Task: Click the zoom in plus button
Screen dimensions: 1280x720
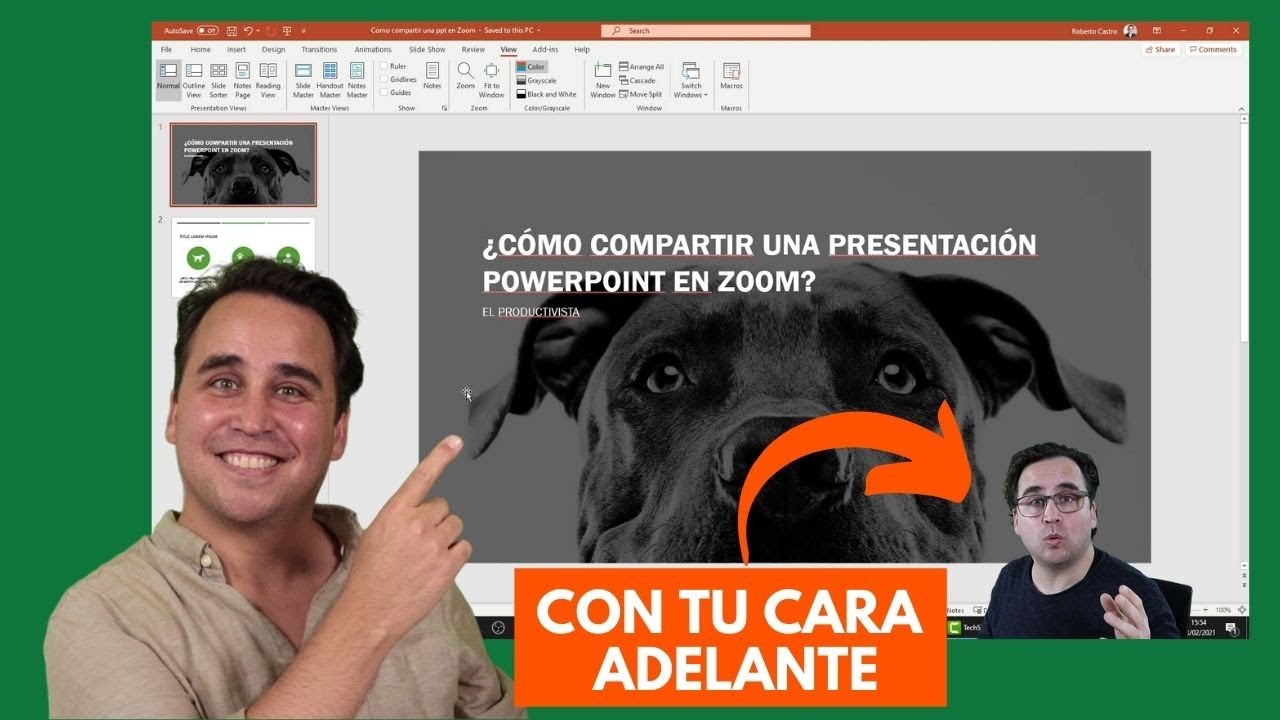Action: (x=1207, y=610)
